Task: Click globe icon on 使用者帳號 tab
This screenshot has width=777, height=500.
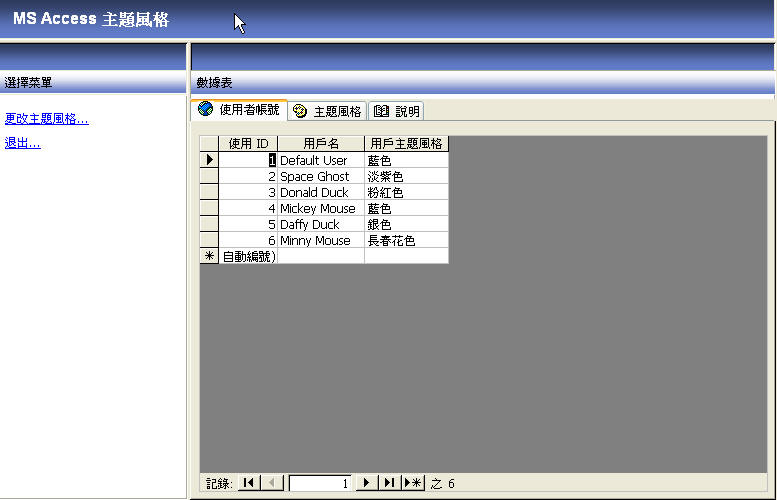Action: [206, 109]
